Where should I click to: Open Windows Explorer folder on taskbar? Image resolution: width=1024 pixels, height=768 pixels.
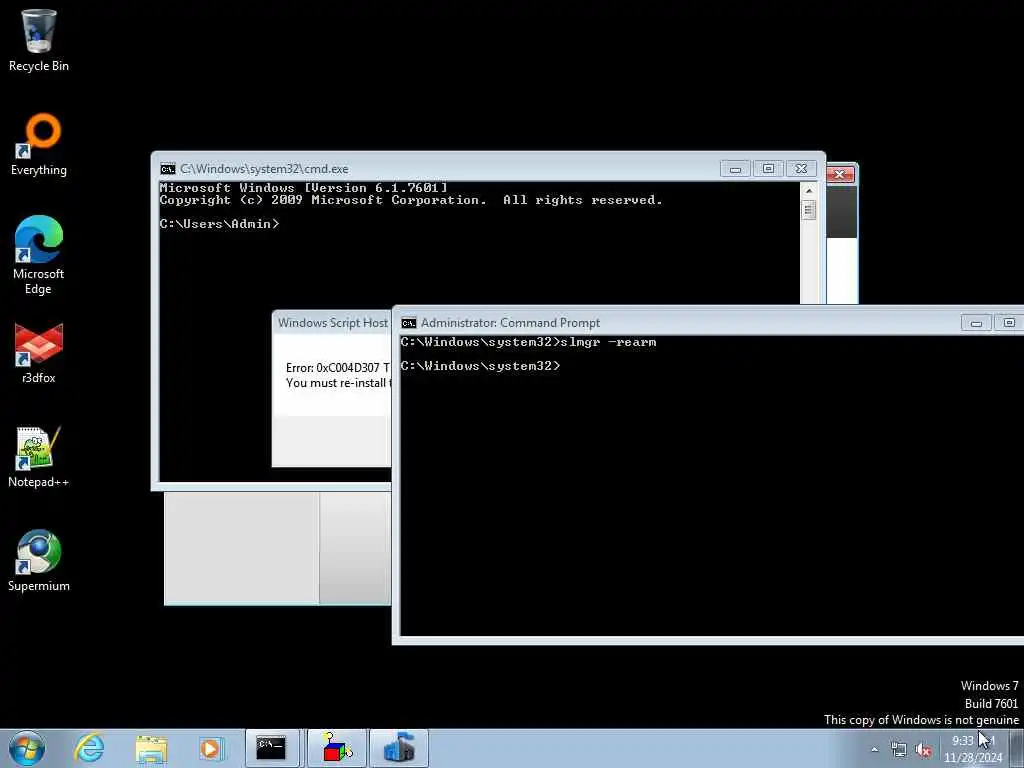151,748
